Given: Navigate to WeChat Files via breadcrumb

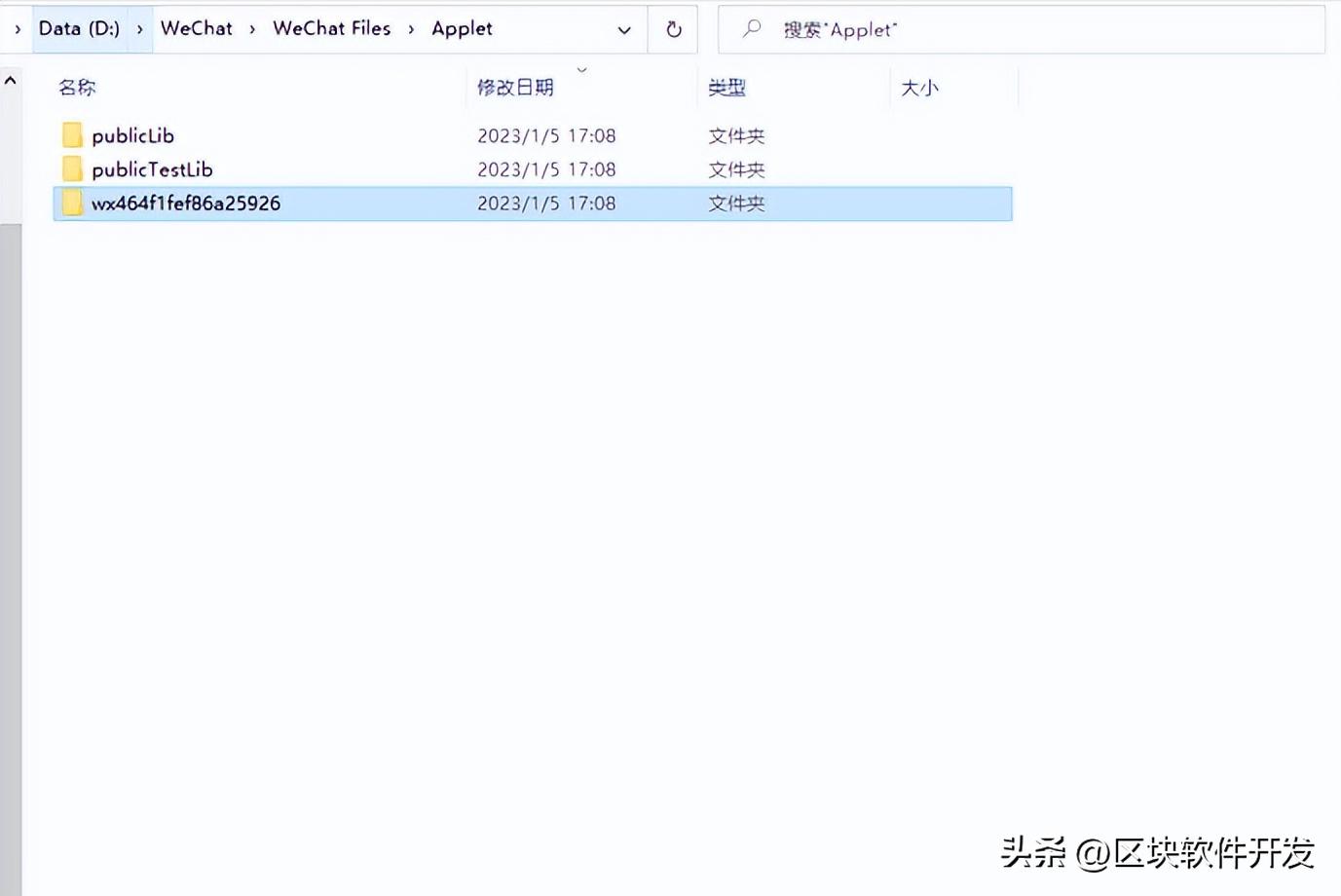Looking at the screenshot, I should [x=331, y=28].
